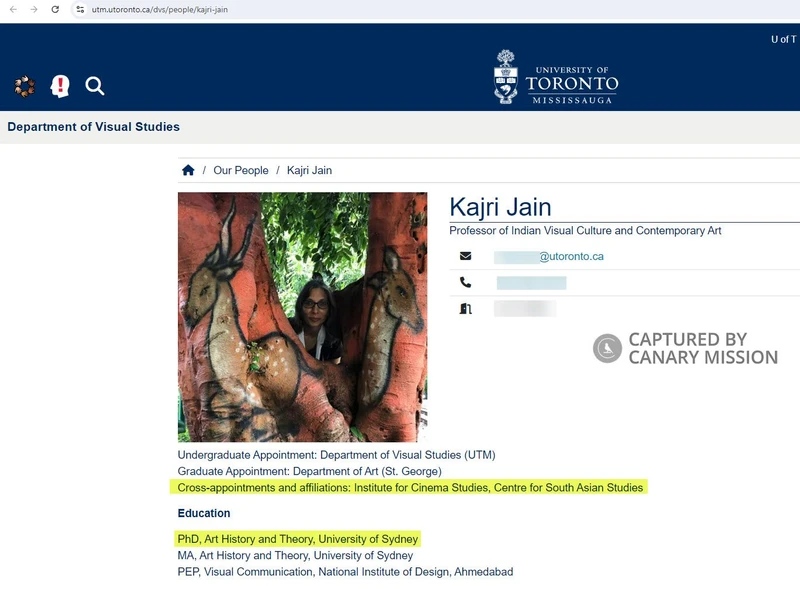Open site search magnifier icon
The height and width of the screenshot is (589, 800).
click(95, 86)
